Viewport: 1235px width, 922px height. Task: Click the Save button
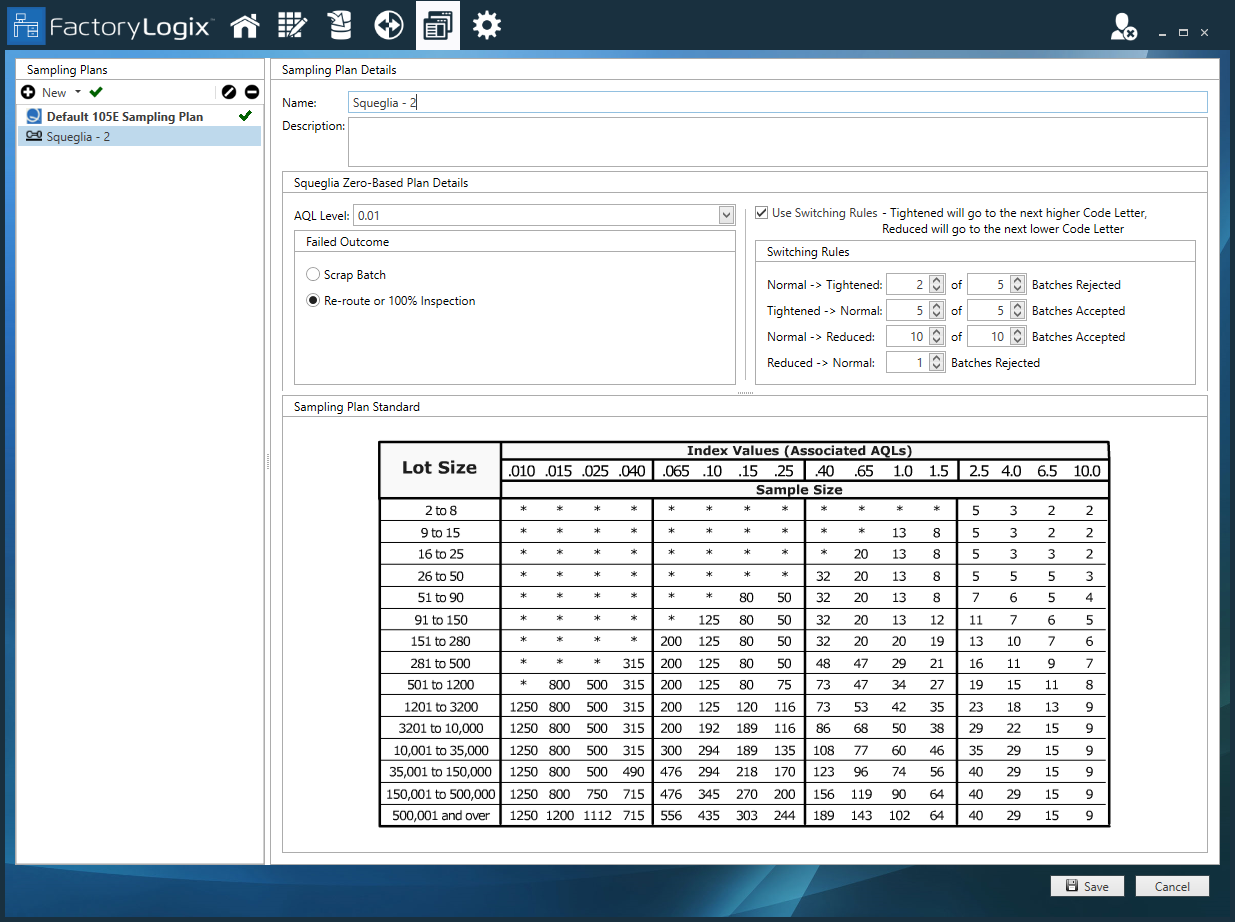[1087, 886]
